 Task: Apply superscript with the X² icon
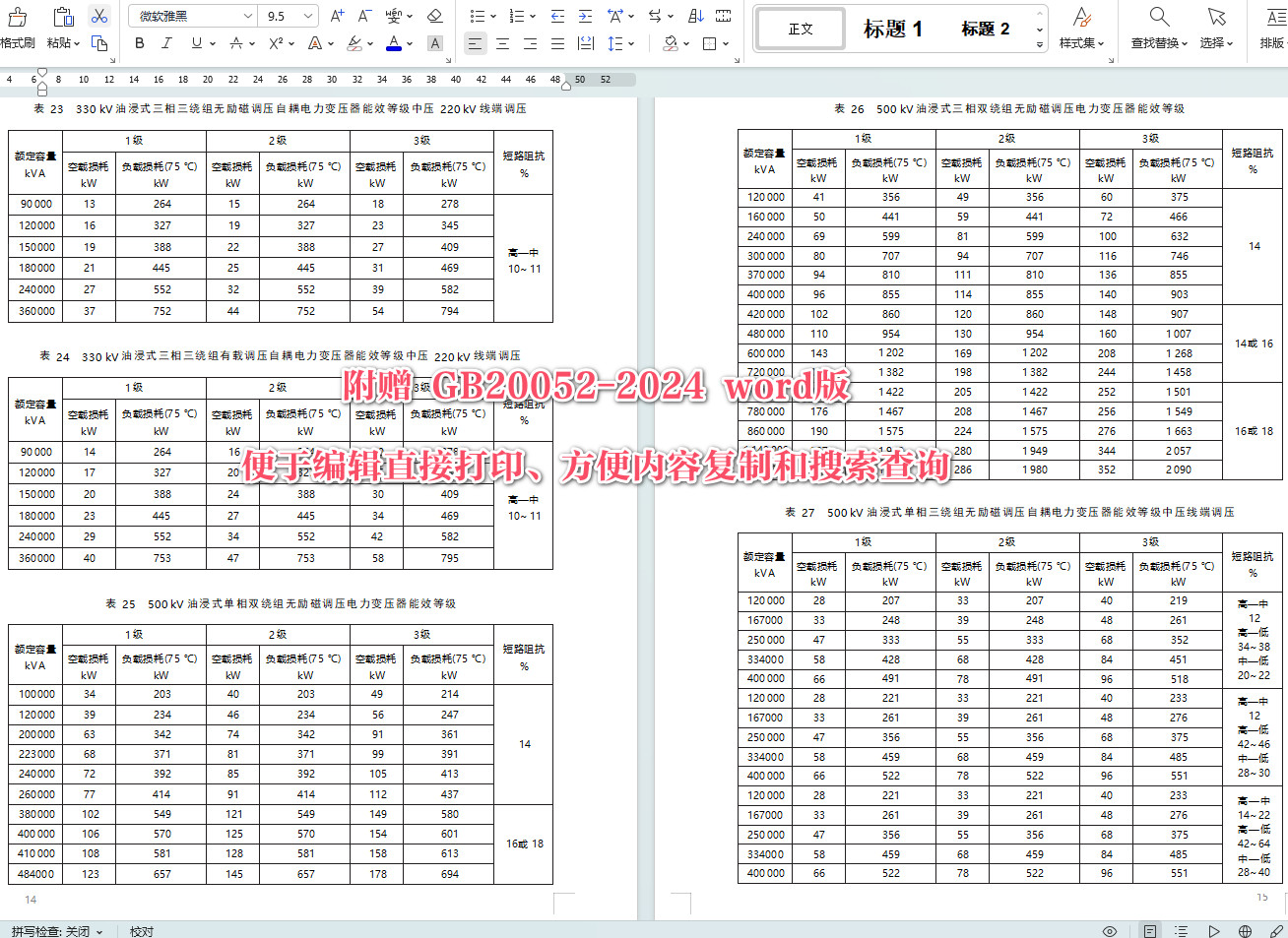tap(279, 43)
